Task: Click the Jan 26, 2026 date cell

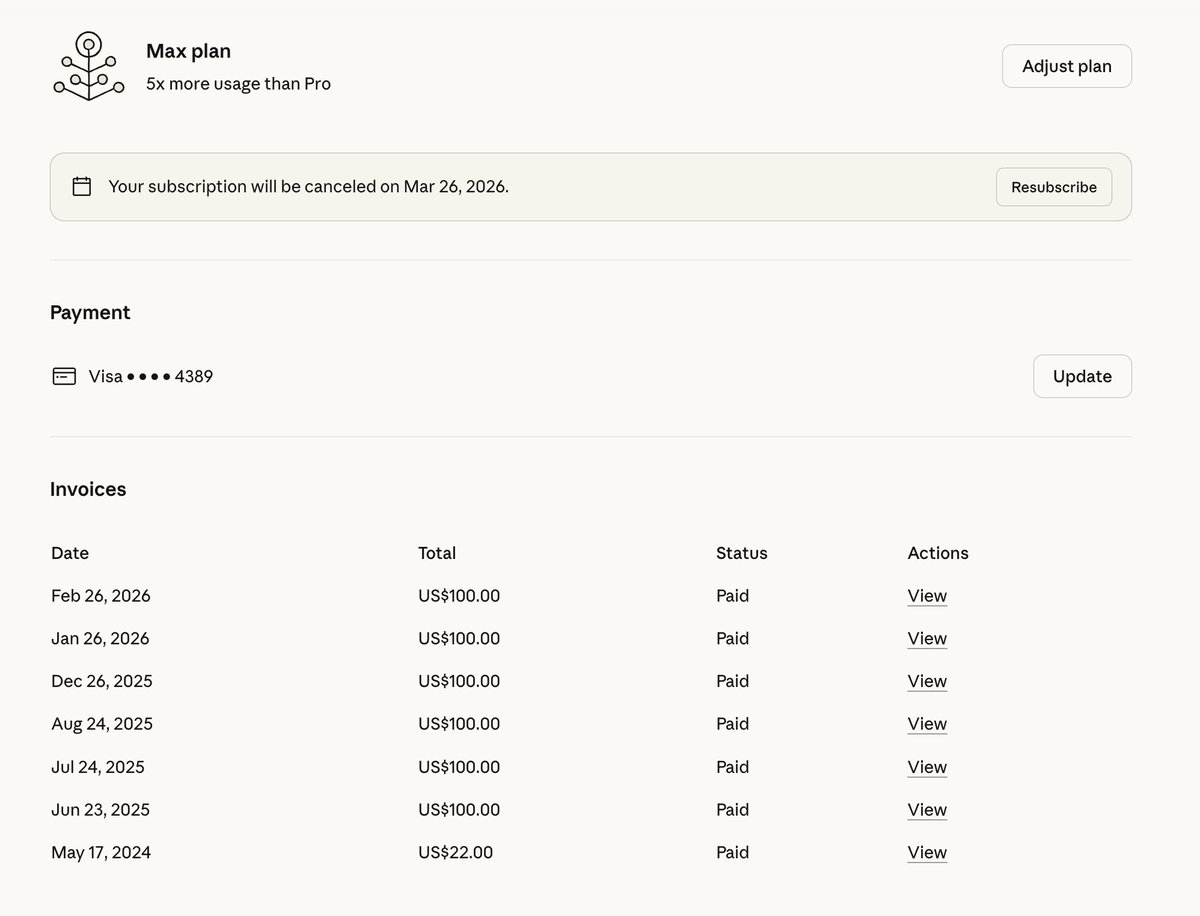Action: click(100, 638)
